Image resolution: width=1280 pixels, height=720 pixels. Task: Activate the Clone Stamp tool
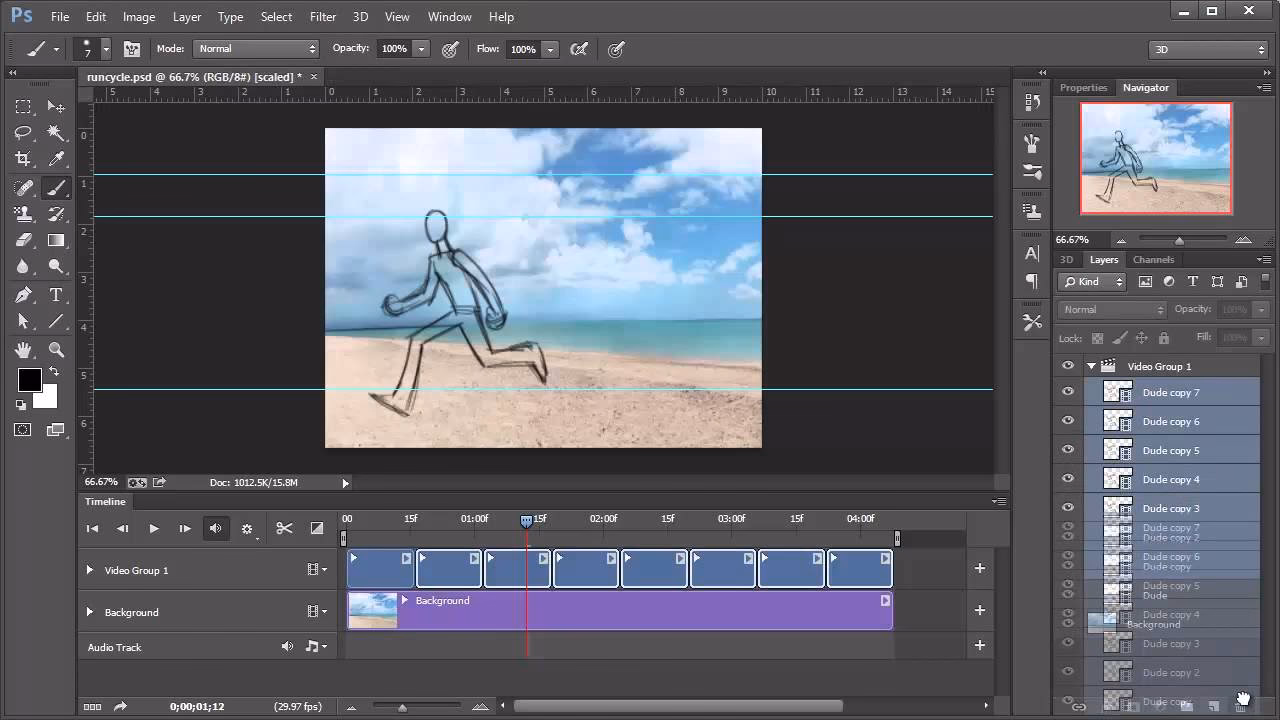(22, 213)
